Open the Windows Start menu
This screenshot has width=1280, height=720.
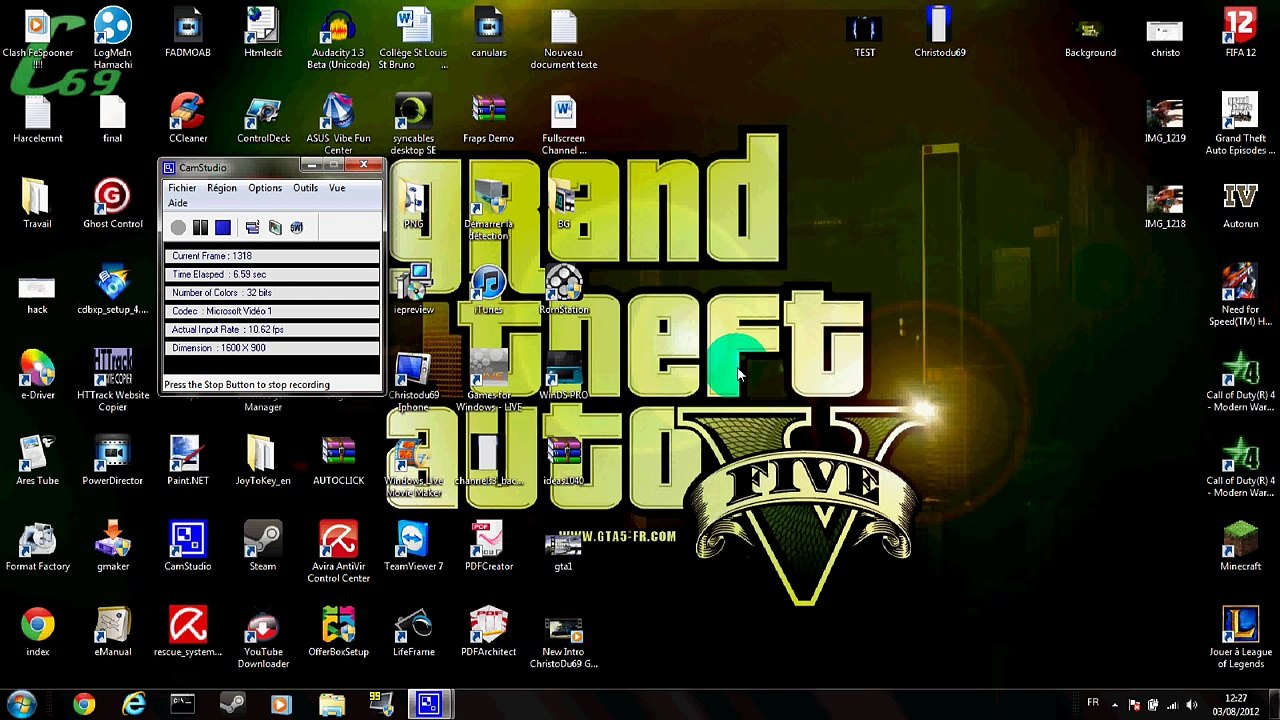click(x=21, y=705)
